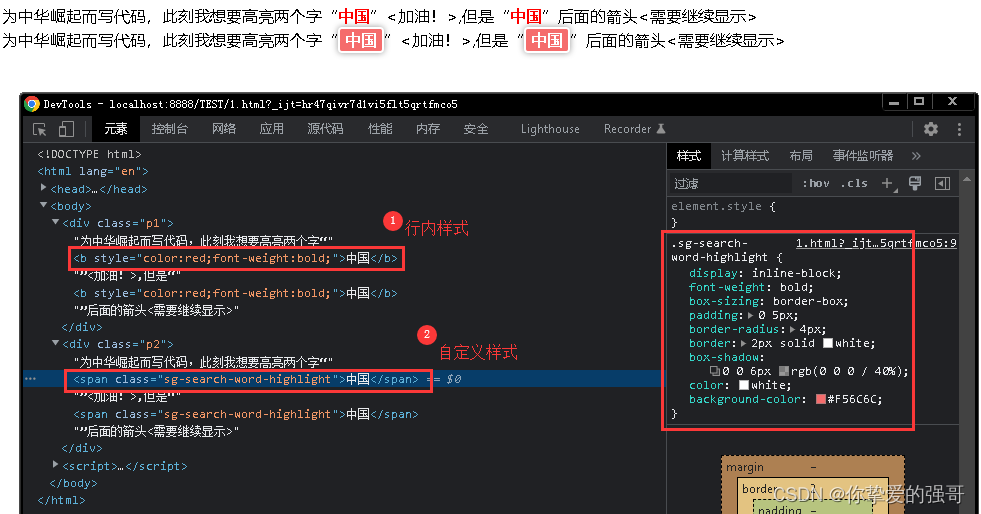Select the first inline-styled b element row

pyautogui.click(x=235, y=258)
